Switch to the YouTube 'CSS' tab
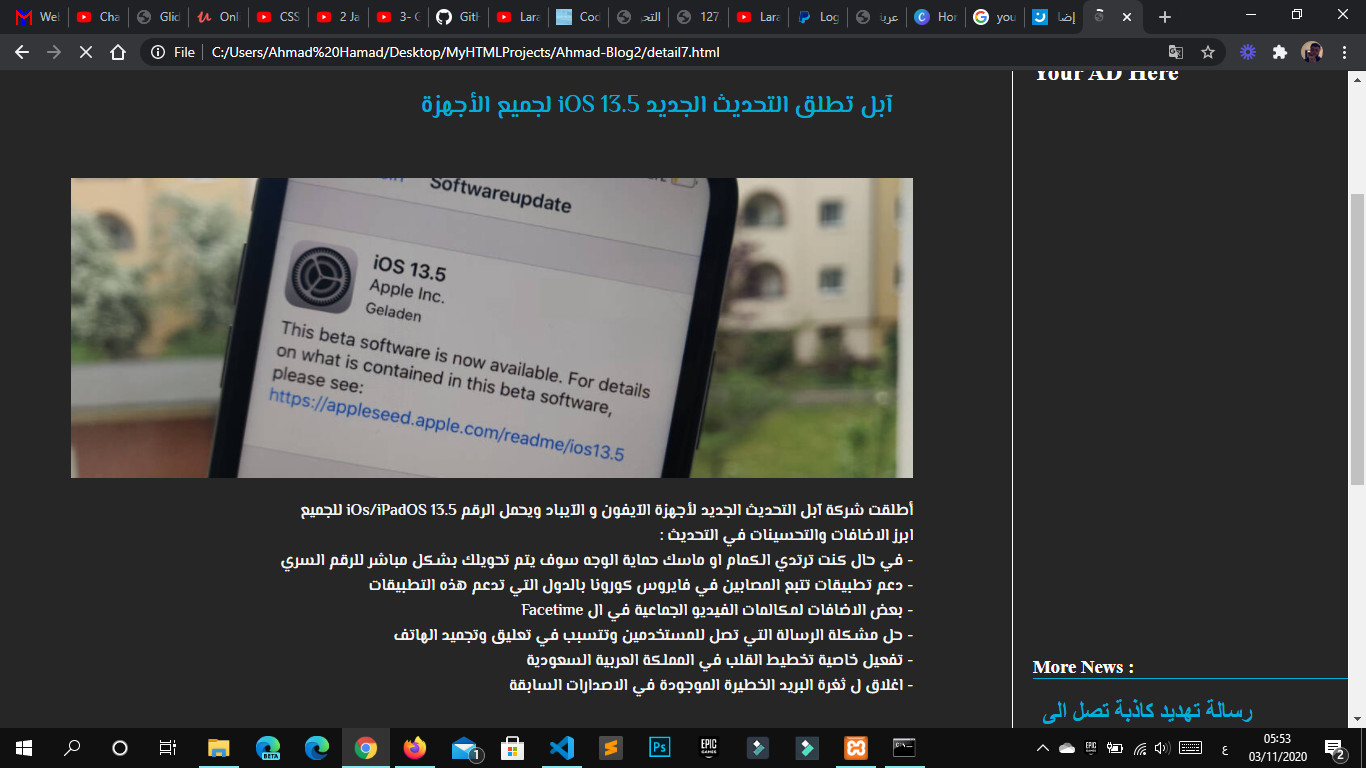The image size is (1366, 768). [x=278, y=17]
